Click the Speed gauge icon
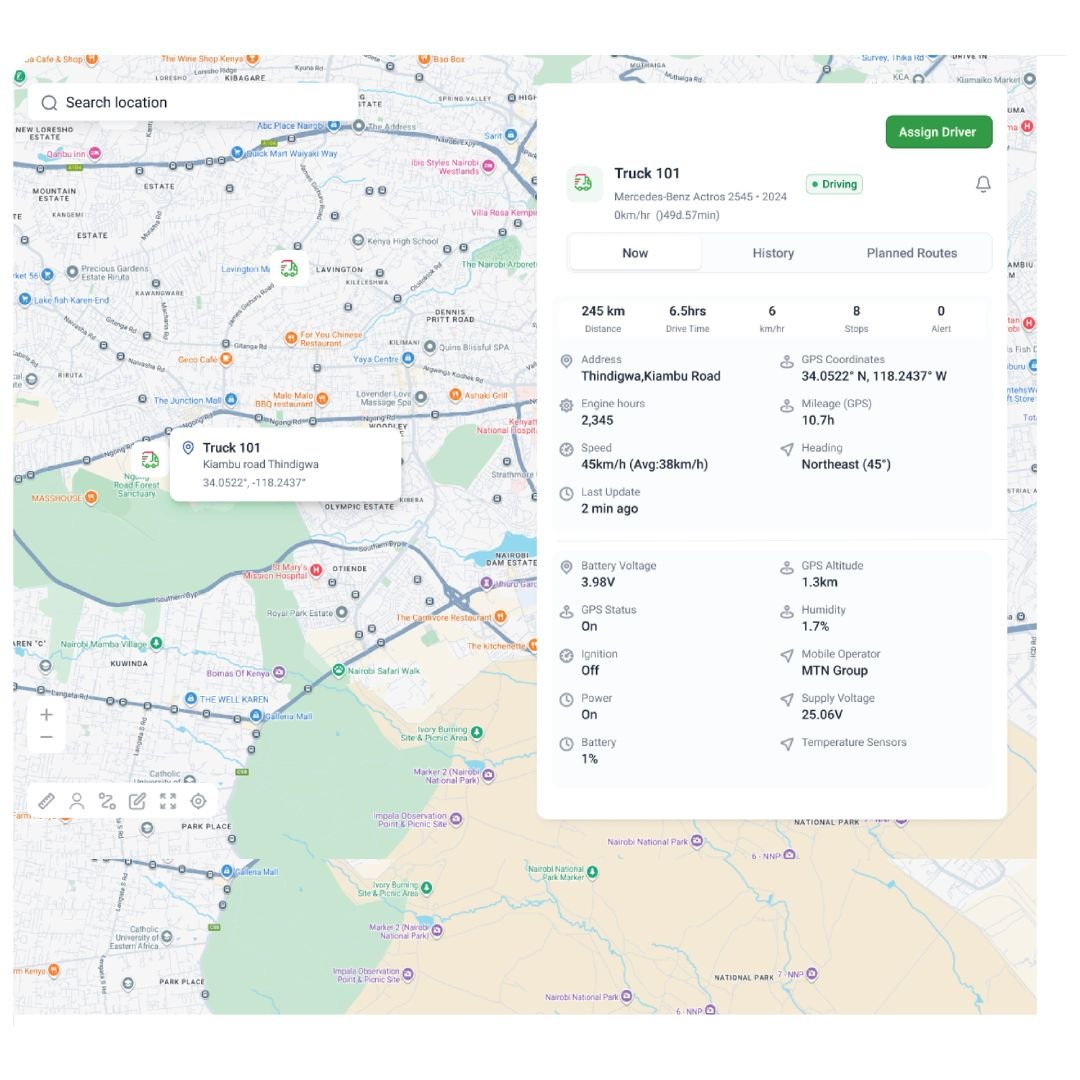This screenshot has height=1080, width=1080. pyautogui.click(x=566, y=449)
